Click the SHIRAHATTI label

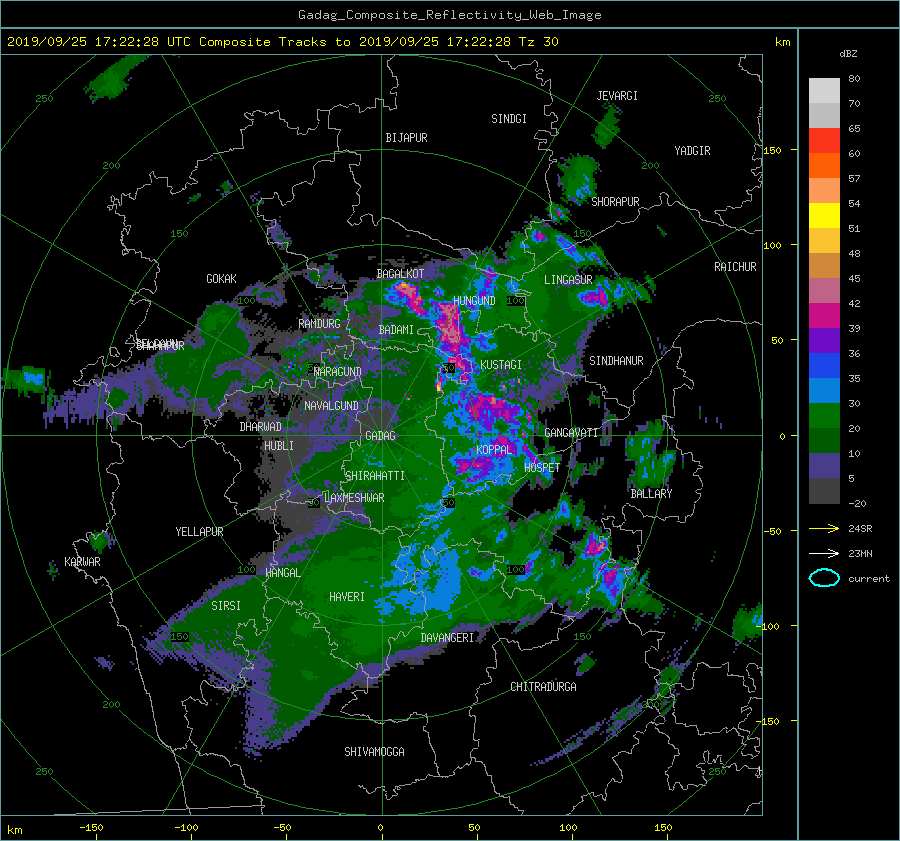pyautogui.click(x=375, y=476)
